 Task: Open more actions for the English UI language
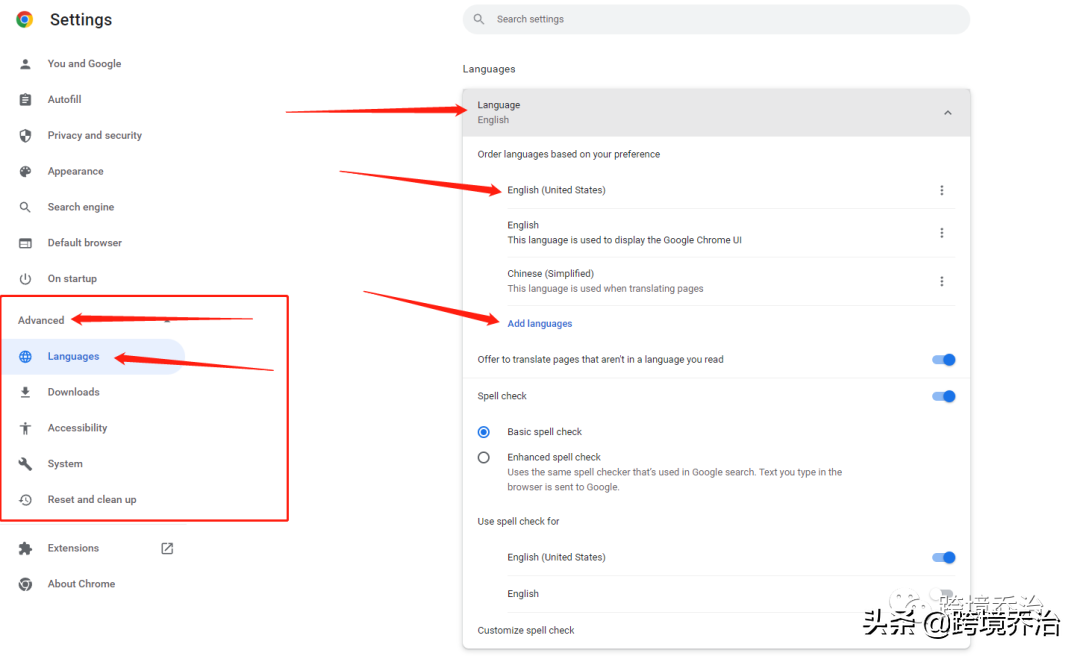click(942, 233)
